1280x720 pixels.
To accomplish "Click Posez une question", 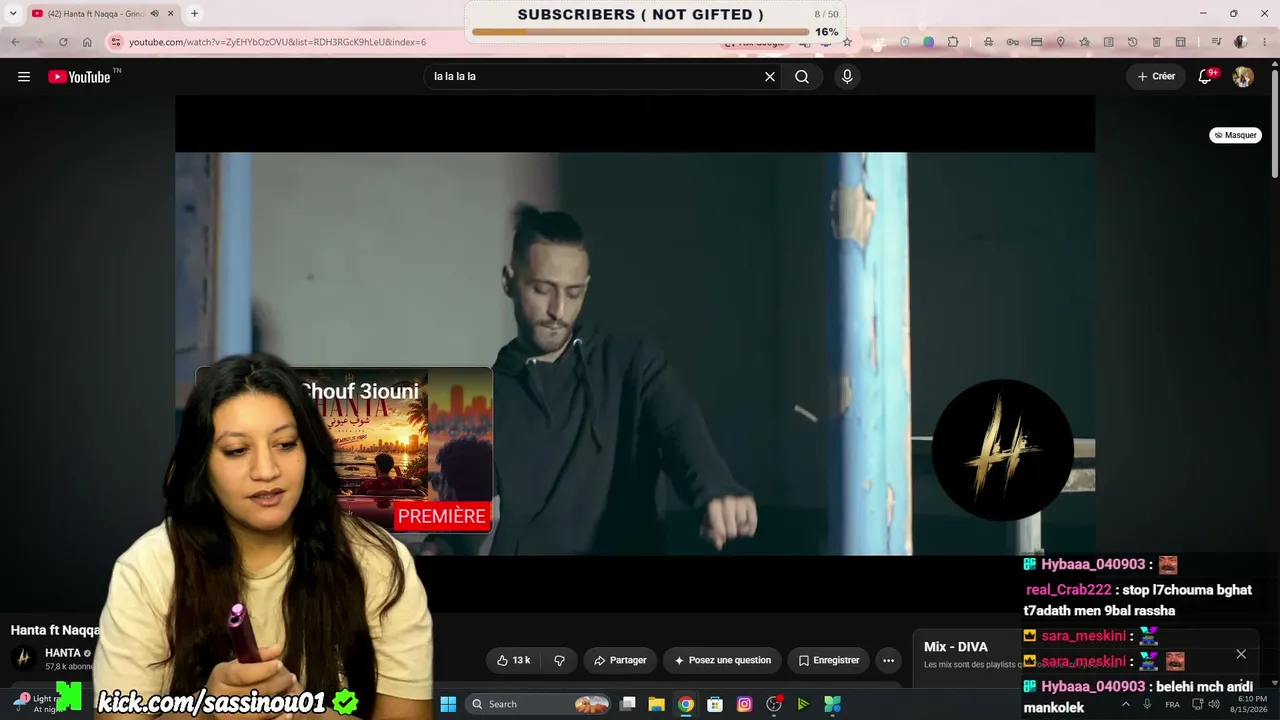I will click(722, 660).
